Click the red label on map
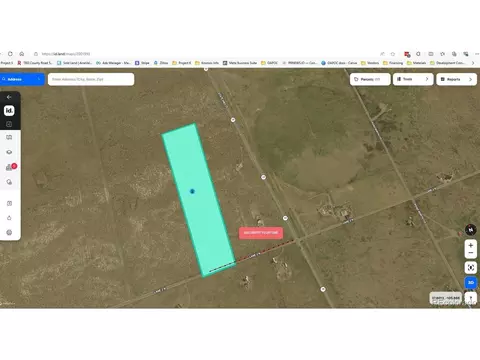This screenshot has height=360, width=480. [x=261, y=233]
